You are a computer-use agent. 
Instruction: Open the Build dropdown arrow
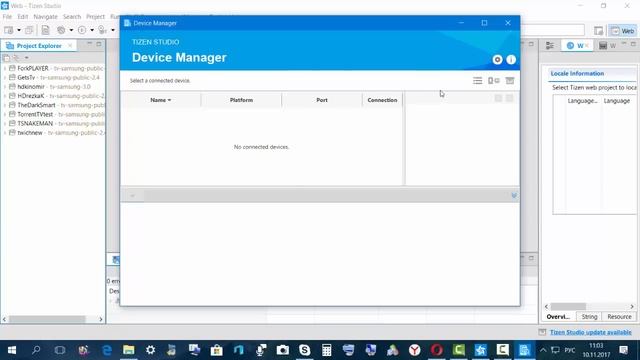click(x=71, y=30)
